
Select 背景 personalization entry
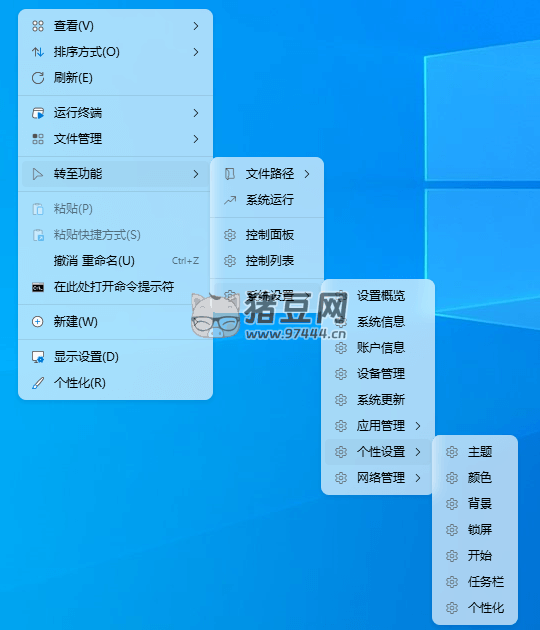(475, 504)
